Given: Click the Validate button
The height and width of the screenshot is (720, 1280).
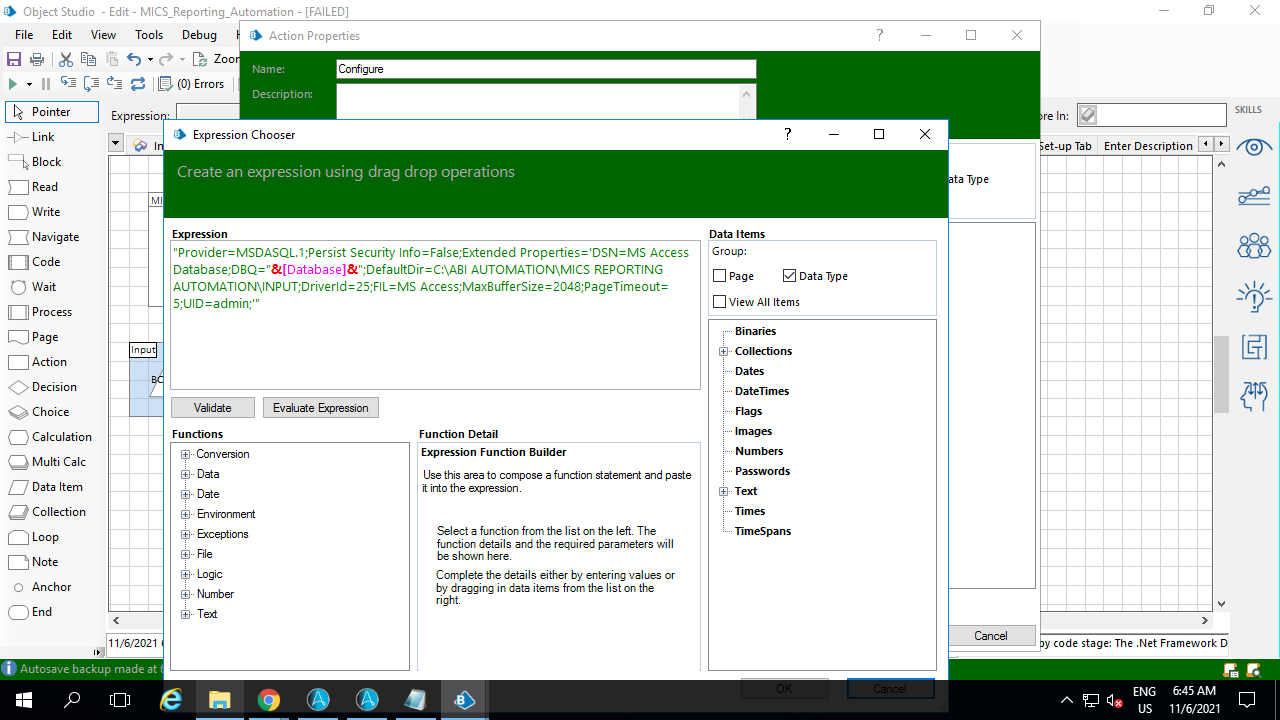Looking at the screenshot, I should [x=212, y=408].
